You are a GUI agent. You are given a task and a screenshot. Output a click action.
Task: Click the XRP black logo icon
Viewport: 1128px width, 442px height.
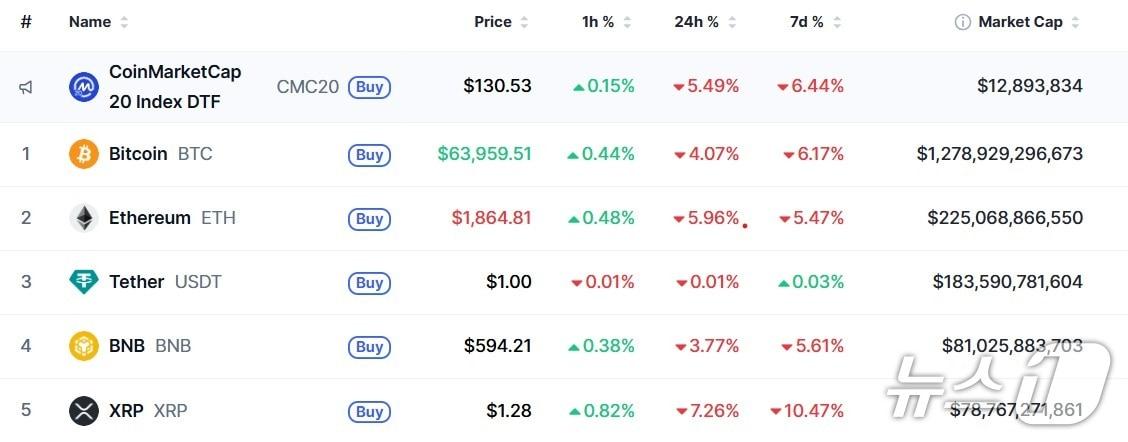[84, 410]
